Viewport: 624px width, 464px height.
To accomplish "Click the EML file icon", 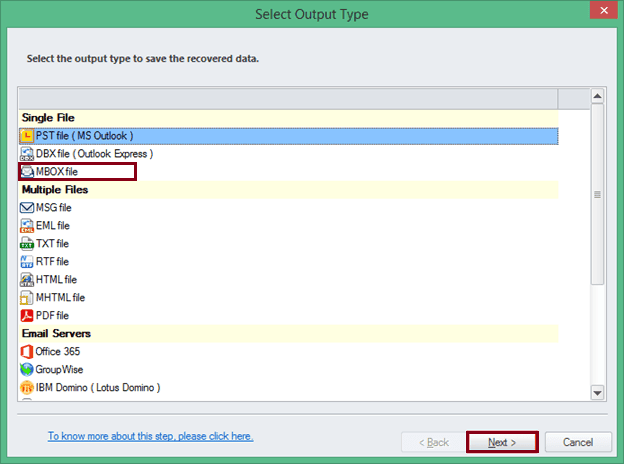I will coord(27,226).
